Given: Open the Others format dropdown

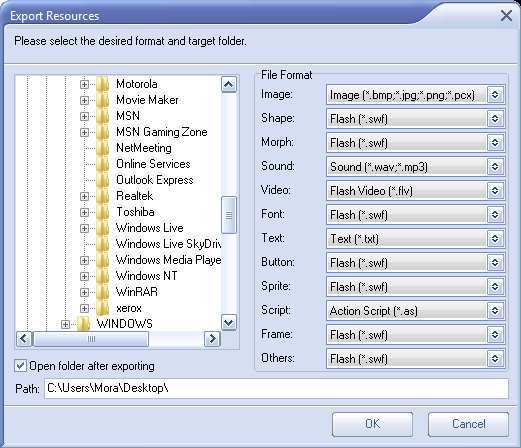Looking at the screenshot, I should (x=495, y=359).
